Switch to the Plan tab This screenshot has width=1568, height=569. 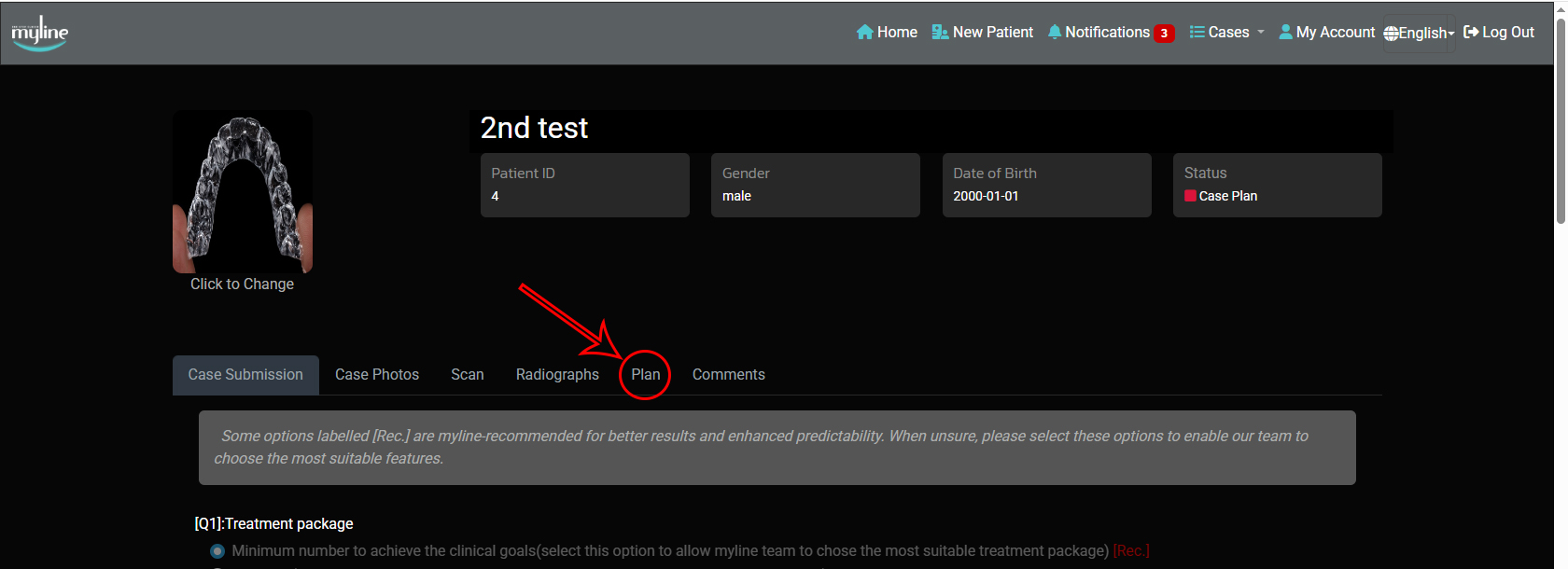coord(645,375)
